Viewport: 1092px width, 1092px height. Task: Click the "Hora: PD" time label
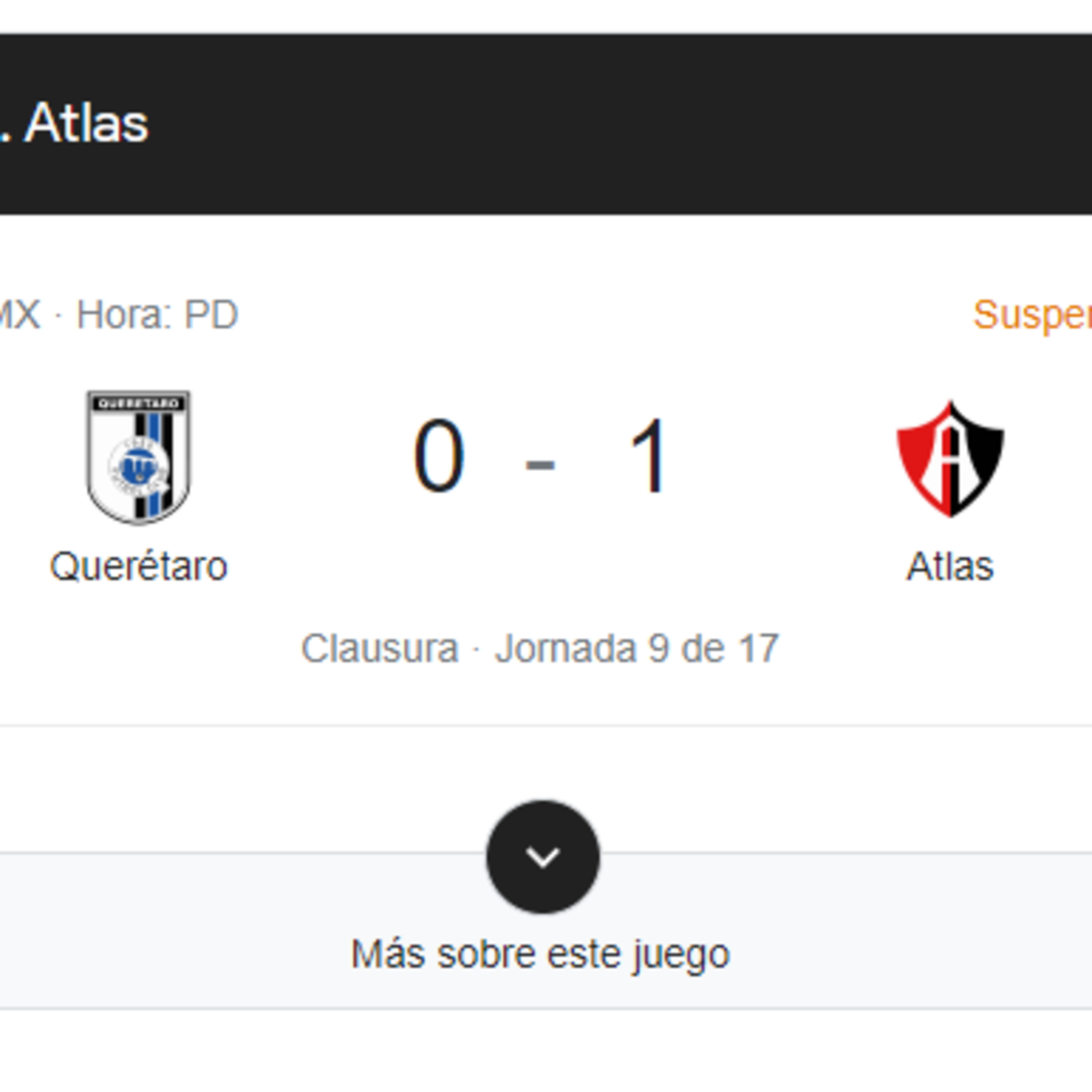pos(157,314)
